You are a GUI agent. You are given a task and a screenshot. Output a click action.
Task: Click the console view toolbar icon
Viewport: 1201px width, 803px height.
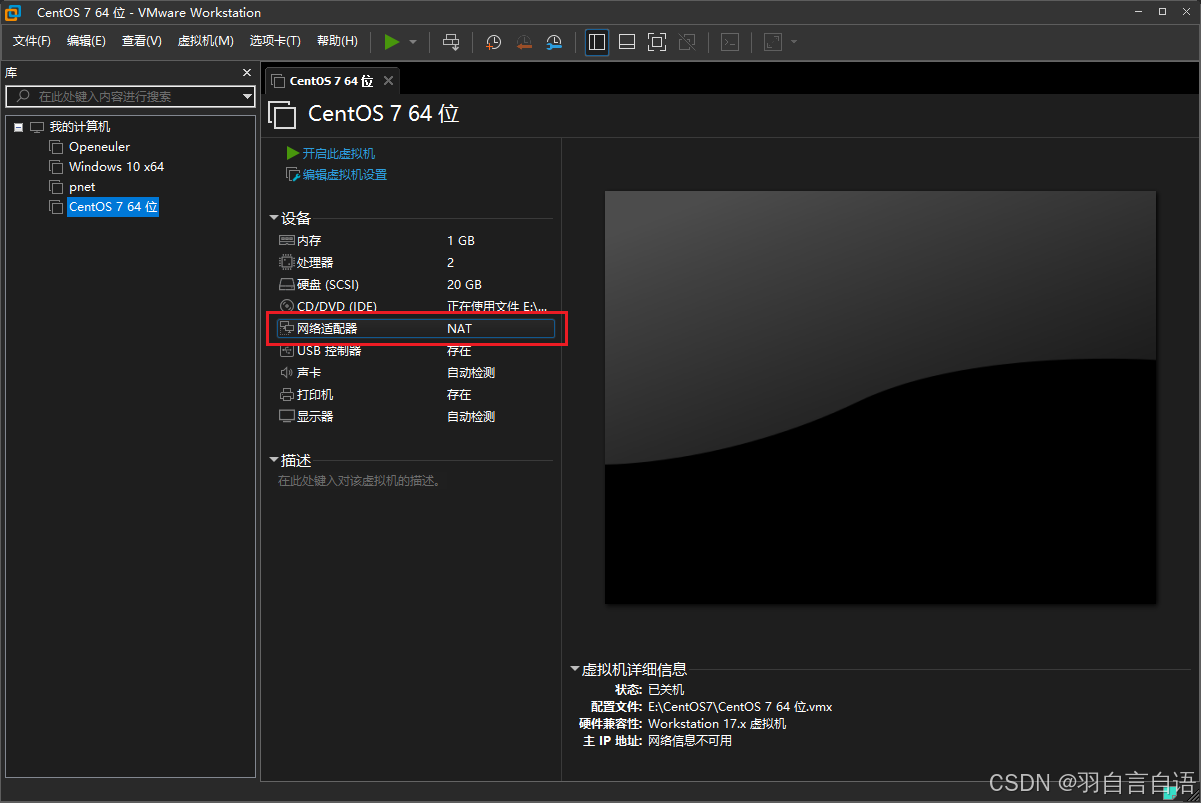pos(731,42)
